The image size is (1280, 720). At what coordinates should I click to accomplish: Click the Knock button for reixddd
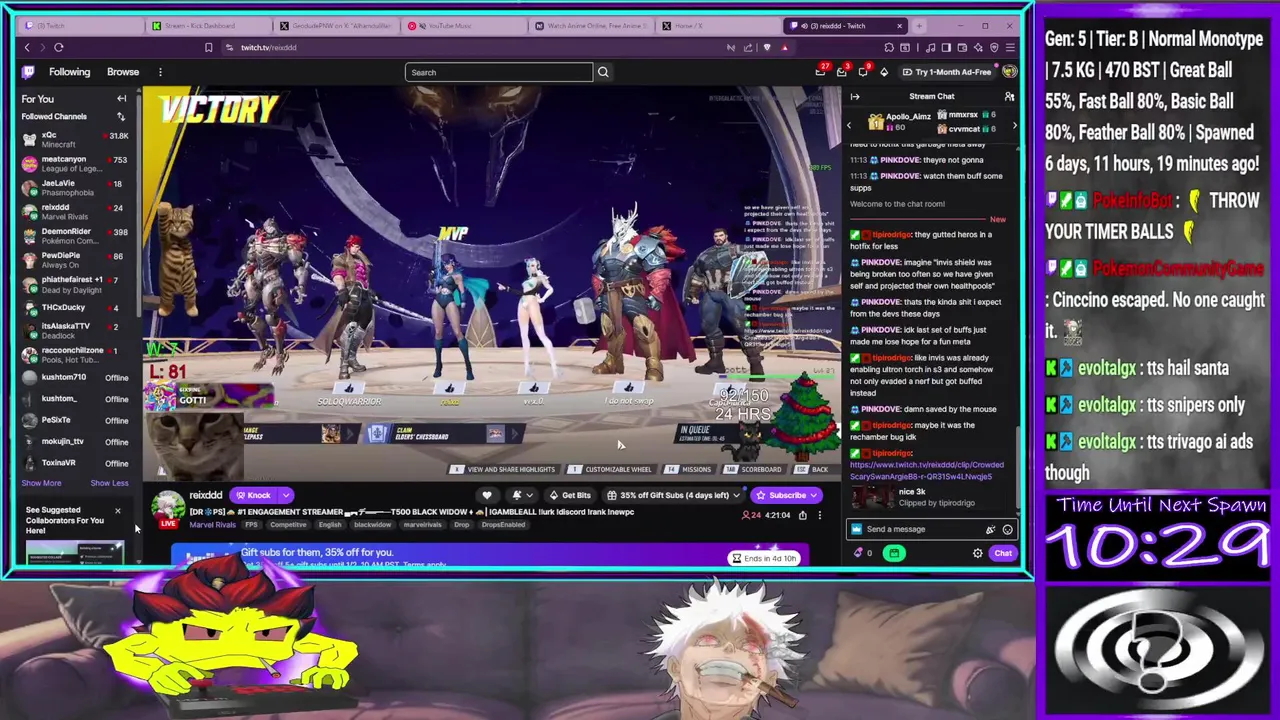[253, 495]
